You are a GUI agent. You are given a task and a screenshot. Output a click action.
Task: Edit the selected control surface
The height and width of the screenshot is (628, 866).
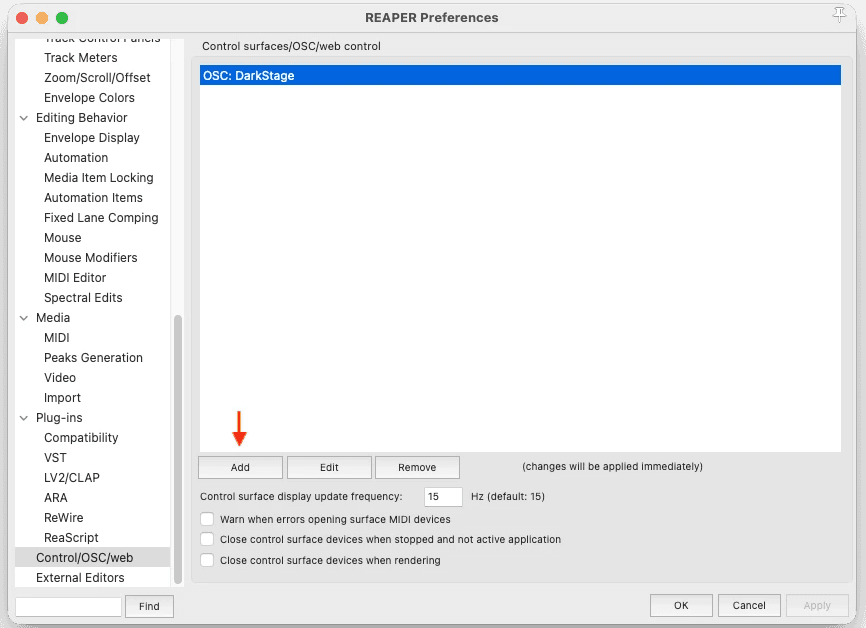(x=329, y=467)
